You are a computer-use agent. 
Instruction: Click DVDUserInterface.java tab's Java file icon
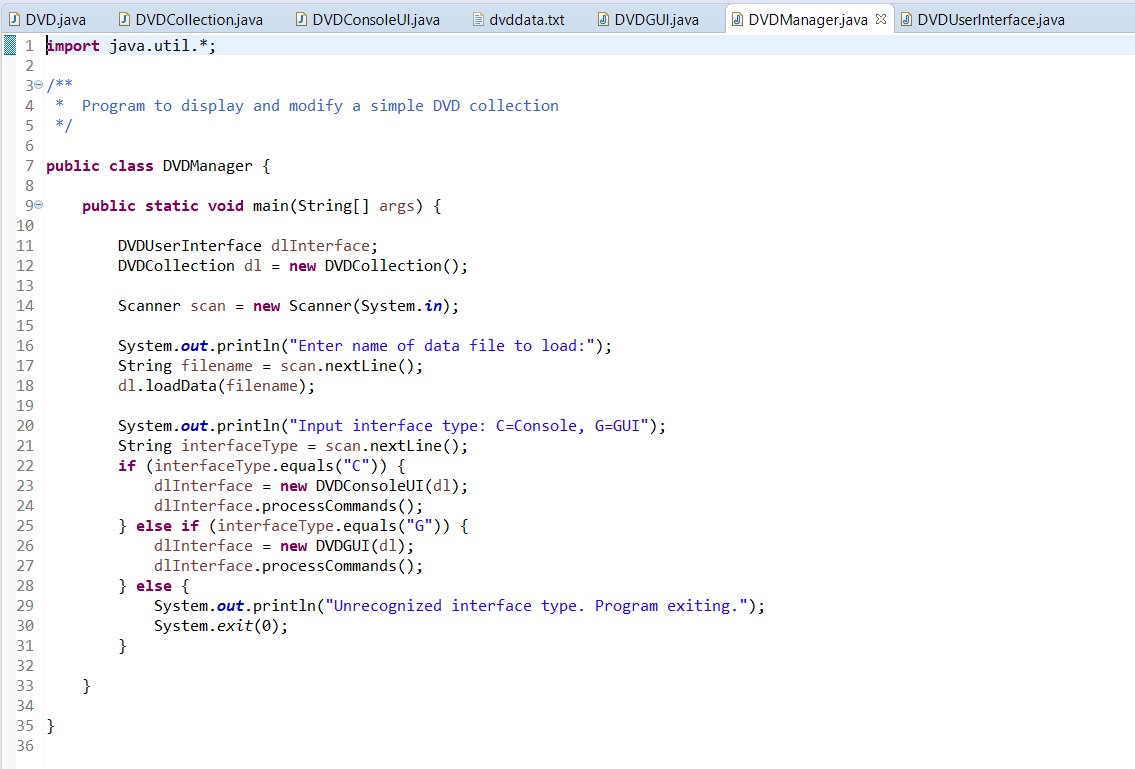coord(905,18)
